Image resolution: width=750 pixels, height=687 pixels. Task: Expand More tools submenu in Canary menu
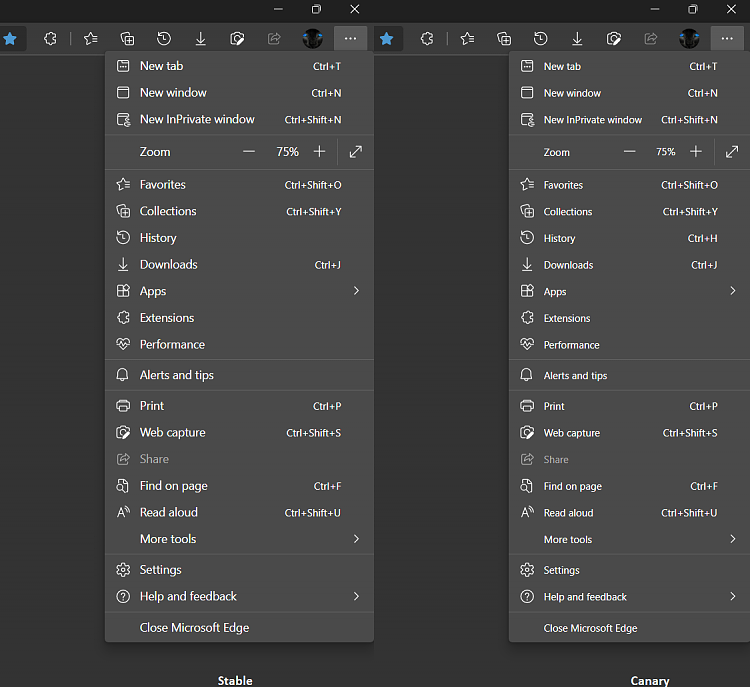tap(733, 539)
